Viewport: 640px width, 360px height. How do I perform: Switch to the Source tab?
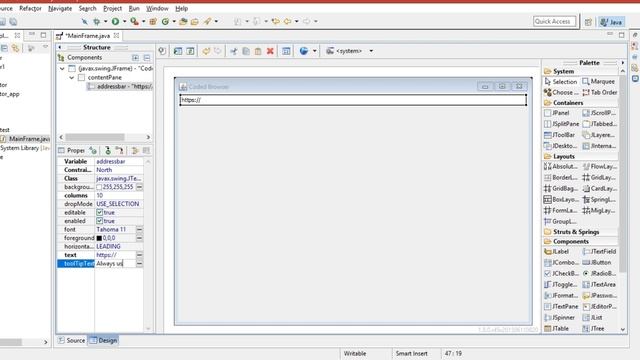(x=72, y=340)
